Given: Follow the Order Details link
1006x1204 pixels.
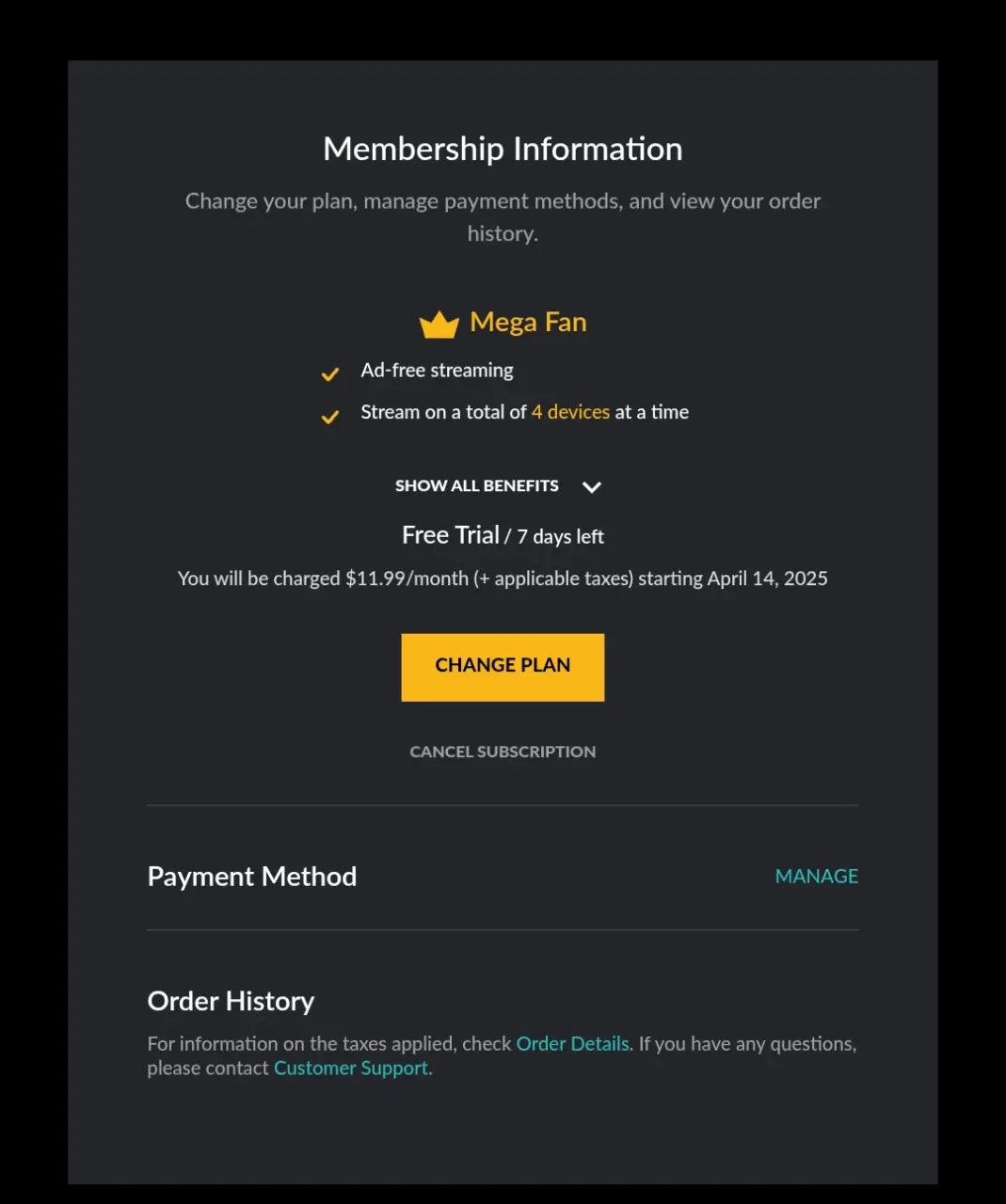Looking at the screenshot, I should (573, 1044).
